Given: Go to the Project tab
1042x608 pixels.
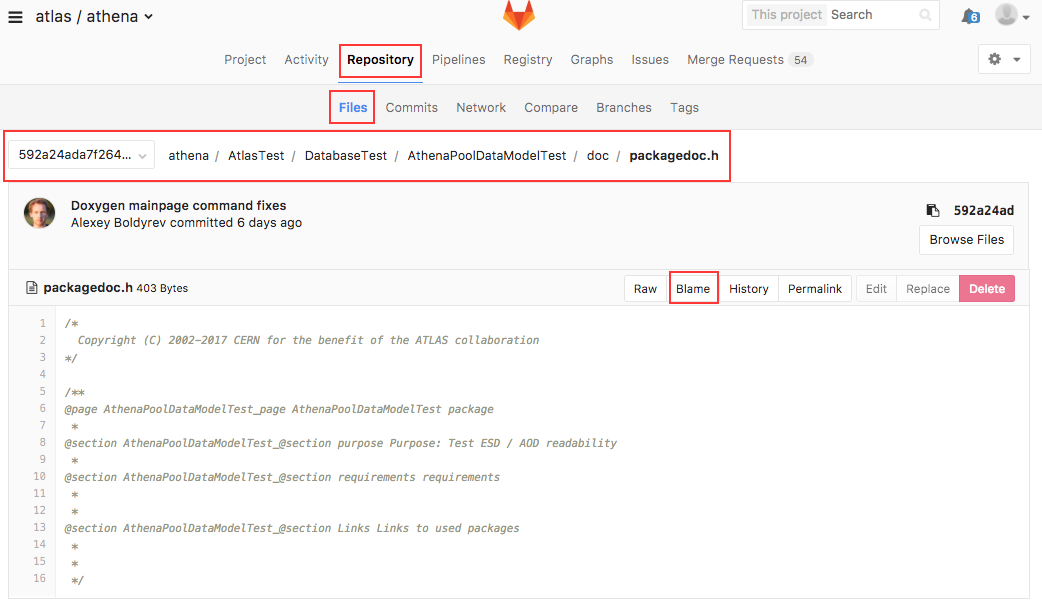Looking at the screenshot, I should [245, 60].
